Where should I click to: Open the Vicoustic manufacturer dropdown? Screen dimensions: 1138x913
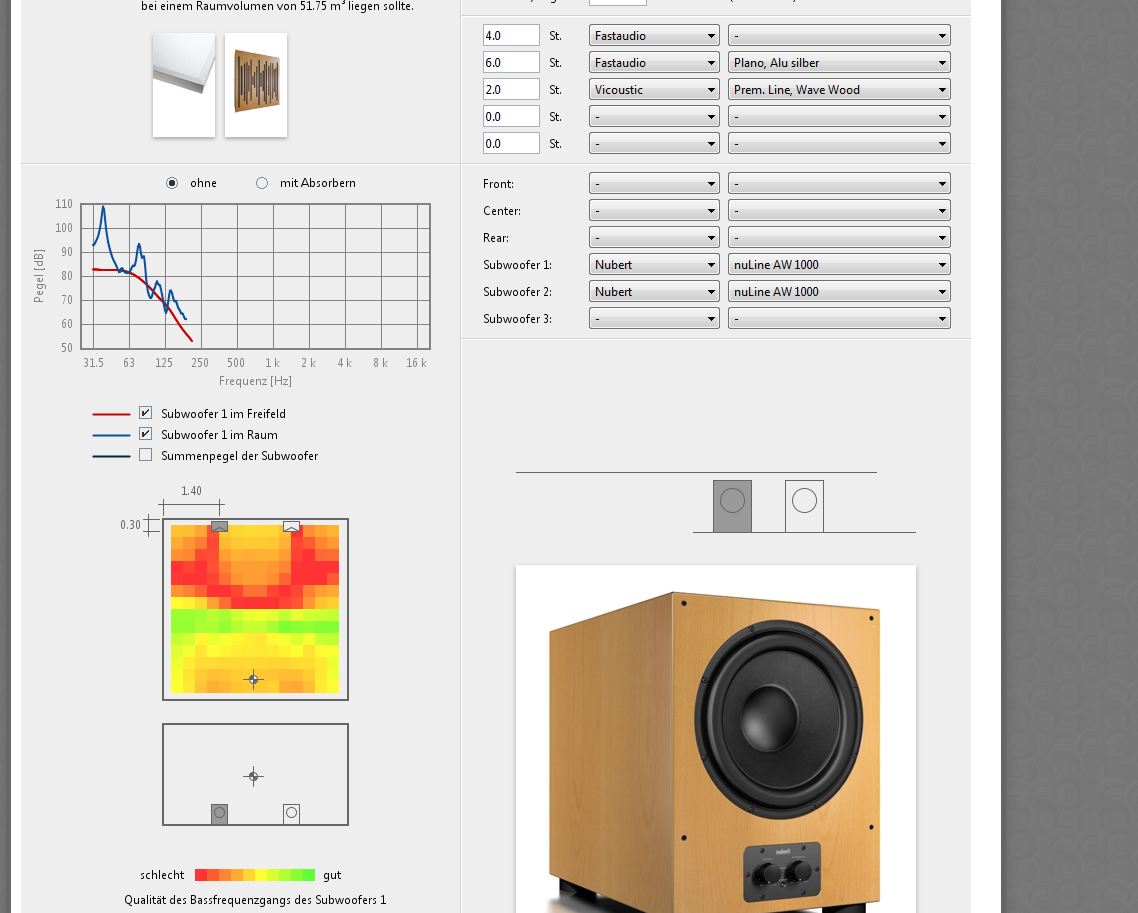pyautogui.click(x=654, y=90)
